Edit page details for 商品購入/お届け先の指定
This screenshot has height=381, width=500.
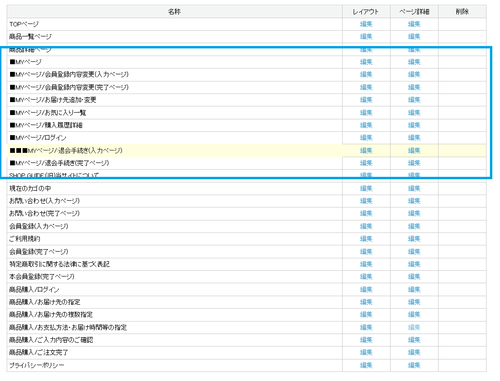(414, 302)
